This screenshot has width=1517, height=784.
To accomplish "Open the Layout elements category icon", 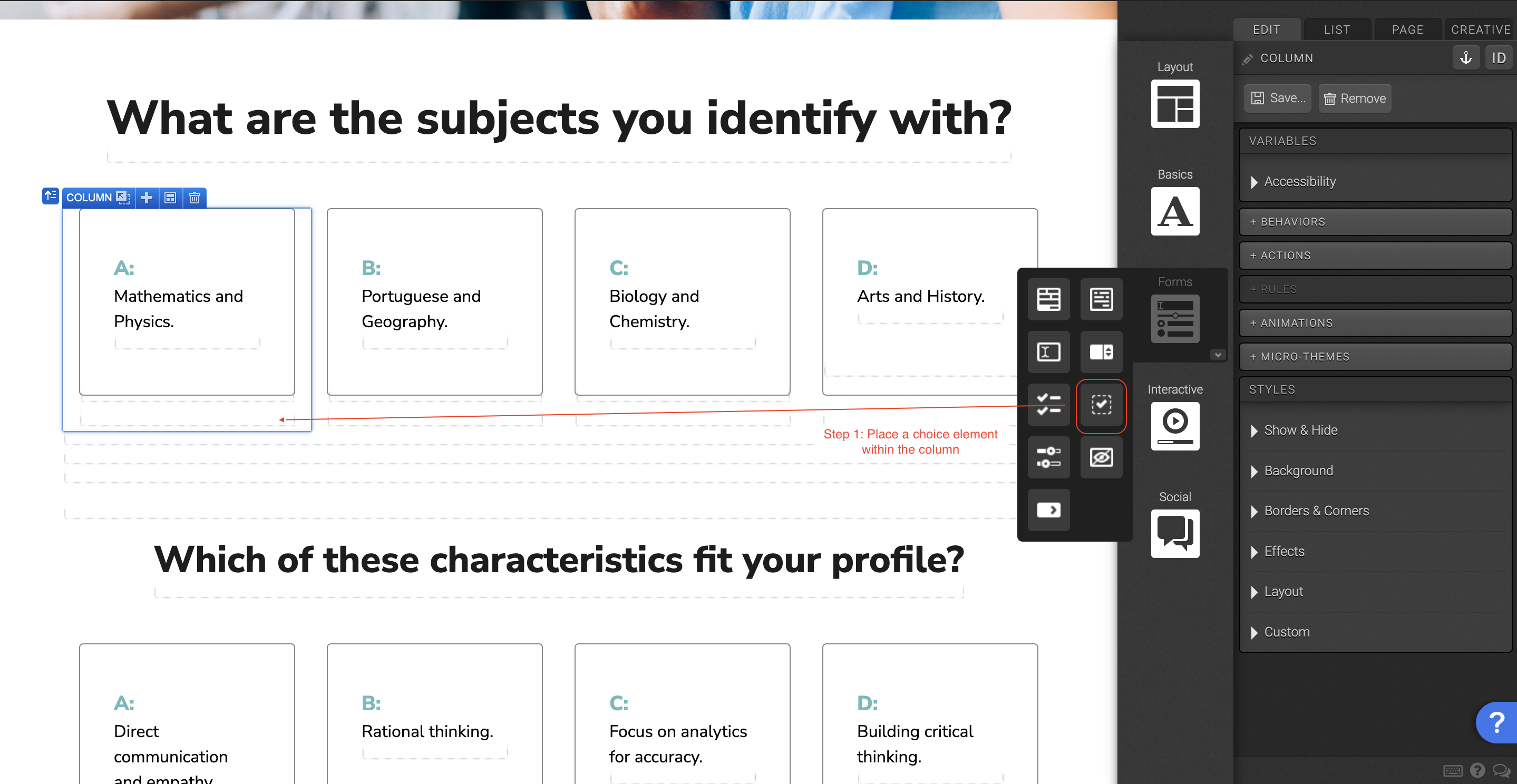I will click(x=1174, y=104).
